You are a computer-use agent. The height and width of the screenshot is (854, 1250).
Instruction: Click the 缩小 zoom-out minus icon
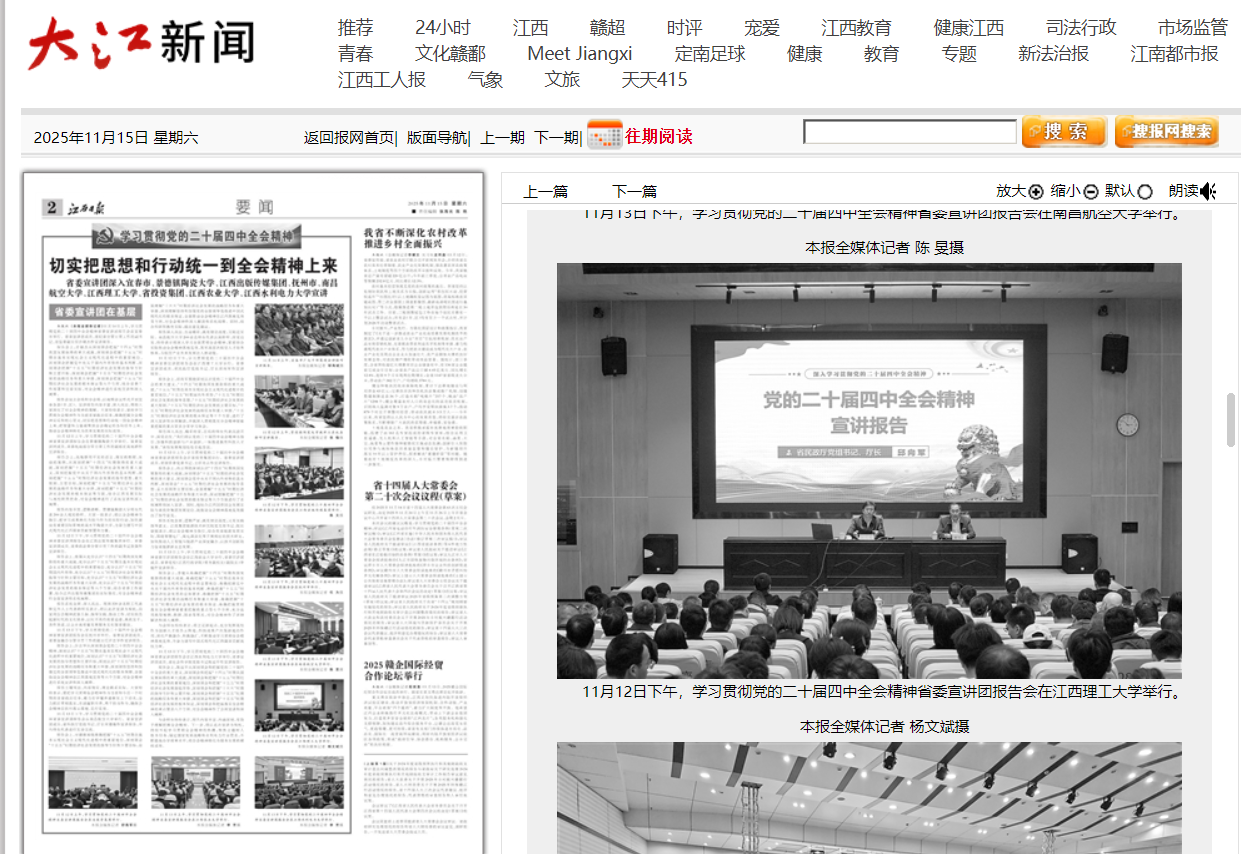click(1091, 192)
